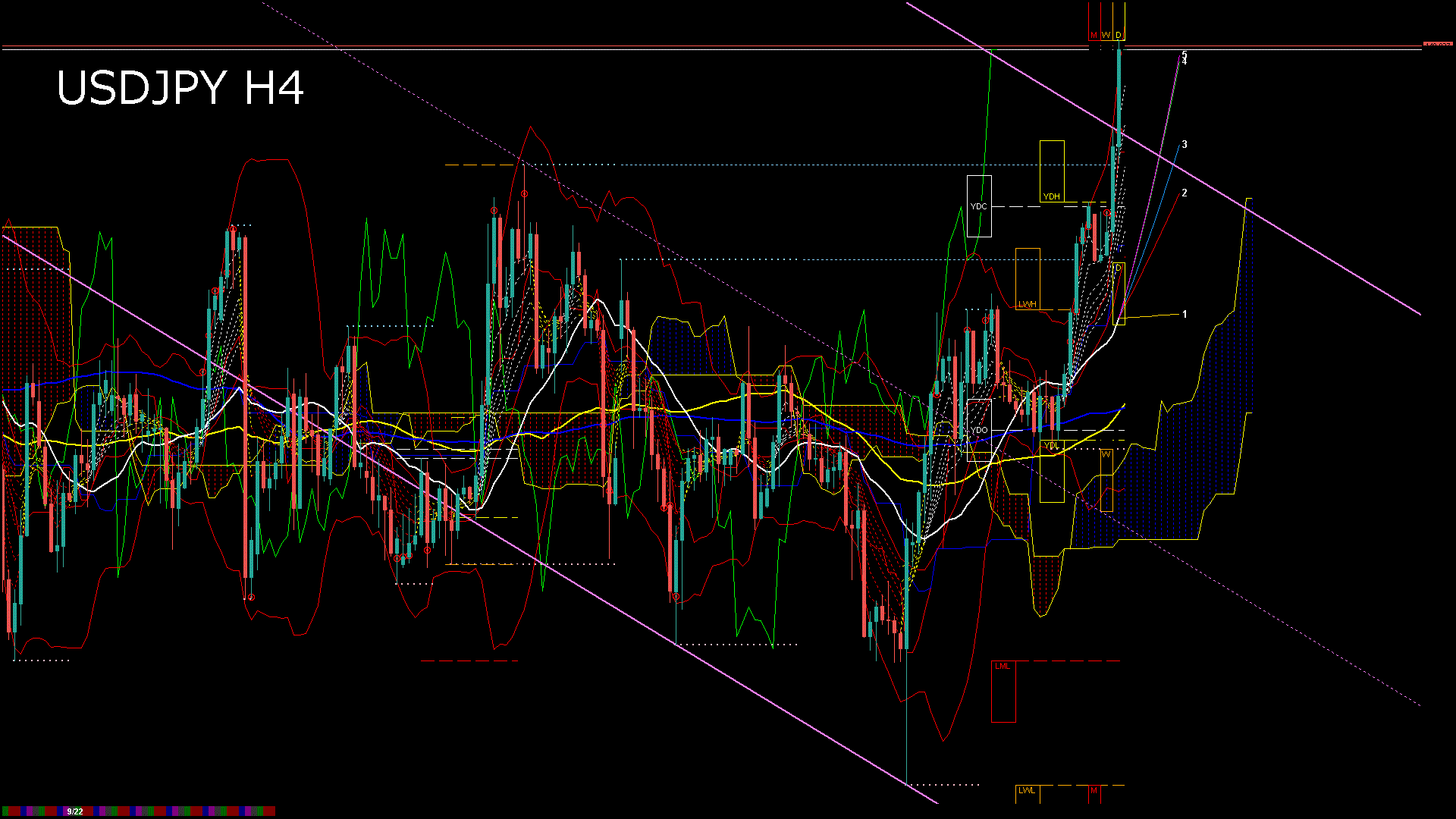The height and width of the screenshot is (819, 1456).
Task: Click the orange W marker at top
Action: (x=1106, y=35)
